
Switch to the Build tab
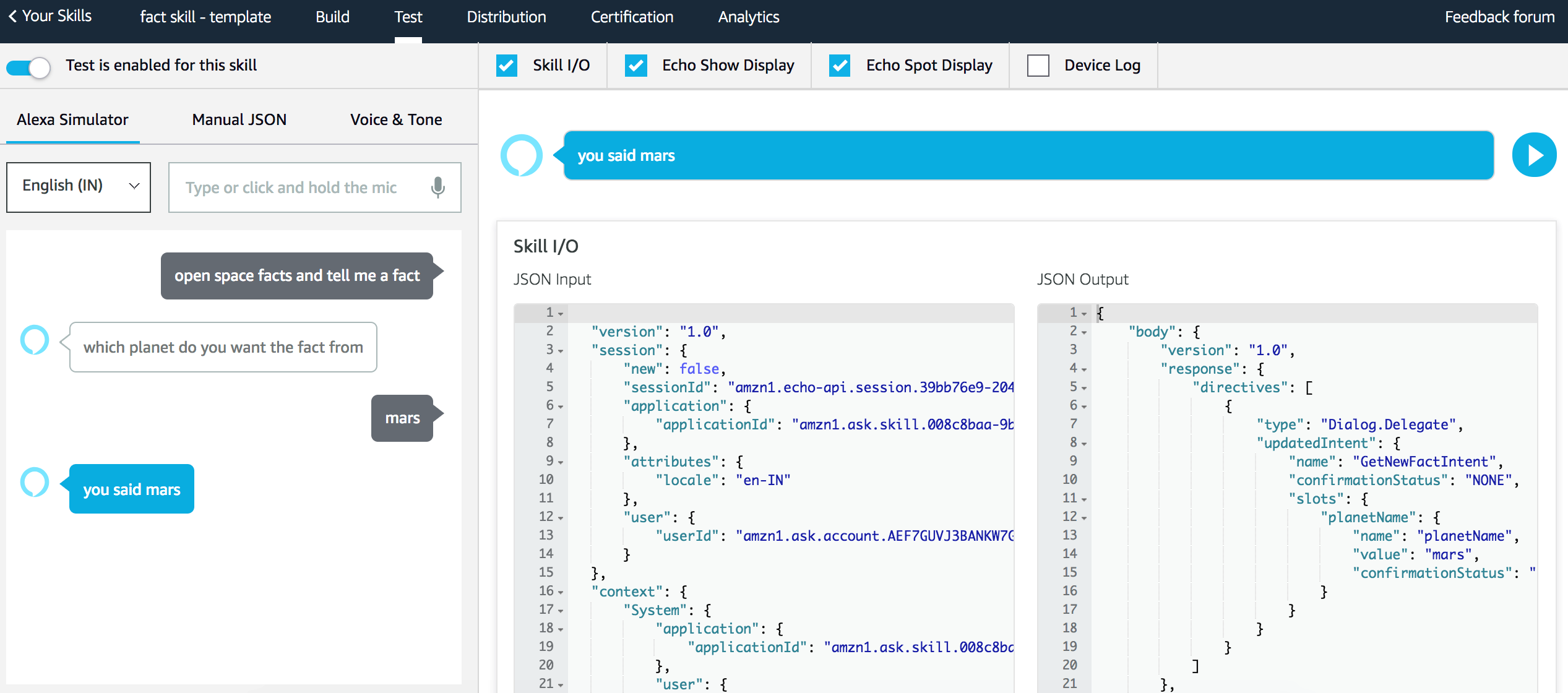click(332, 17)
